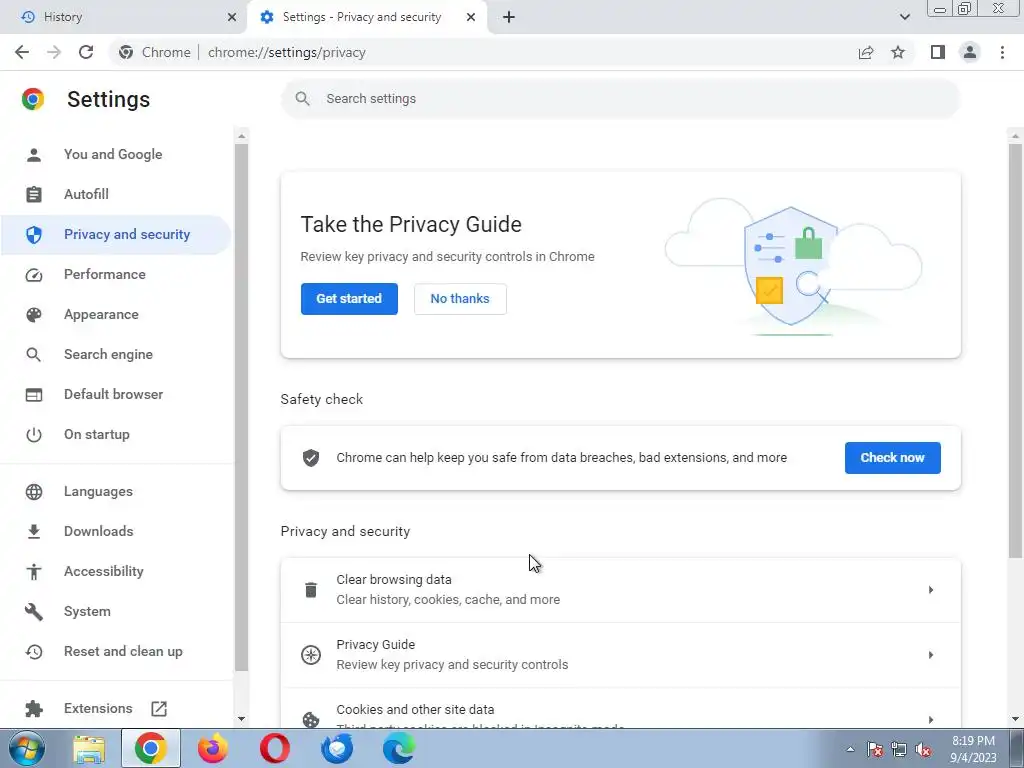The image size is (1024, 768).
Task: Click the sidebar scrollbar down arrow
Action: coord(242,719)
